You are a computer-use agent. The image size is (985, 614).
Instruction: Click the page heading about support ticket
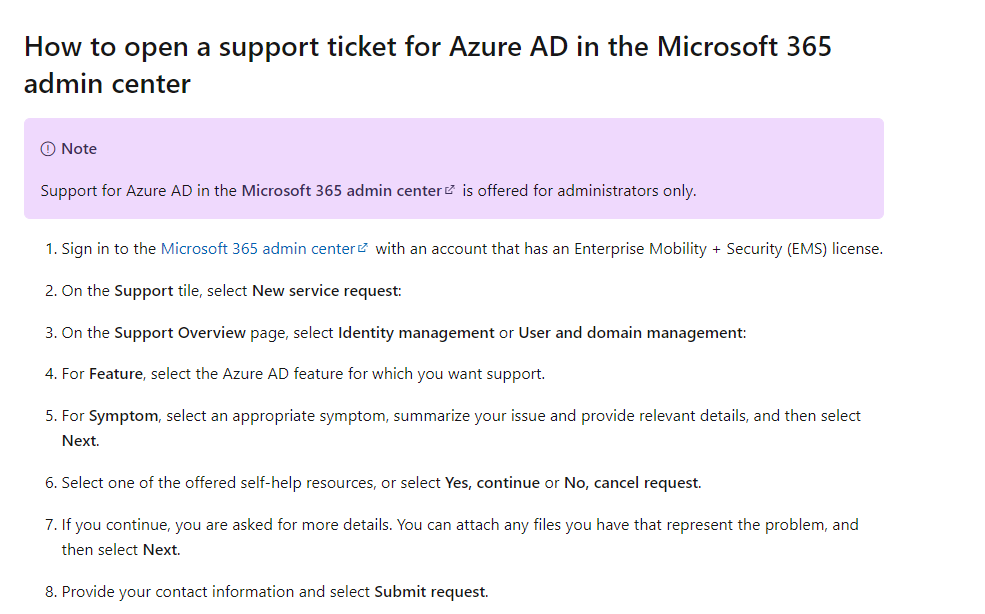(x=427, y=64)
